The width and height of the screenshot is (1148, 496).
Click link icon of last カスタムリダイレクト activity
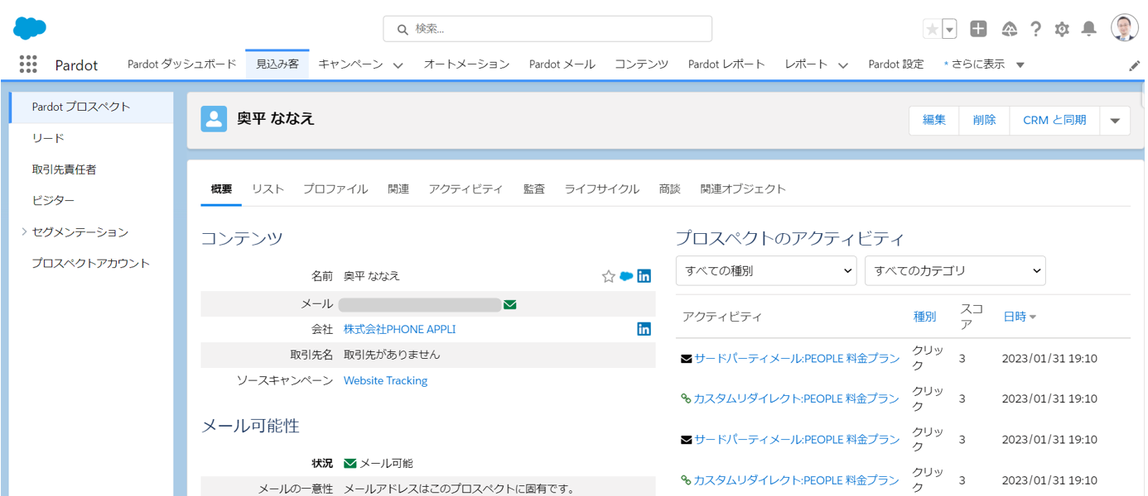686,480
